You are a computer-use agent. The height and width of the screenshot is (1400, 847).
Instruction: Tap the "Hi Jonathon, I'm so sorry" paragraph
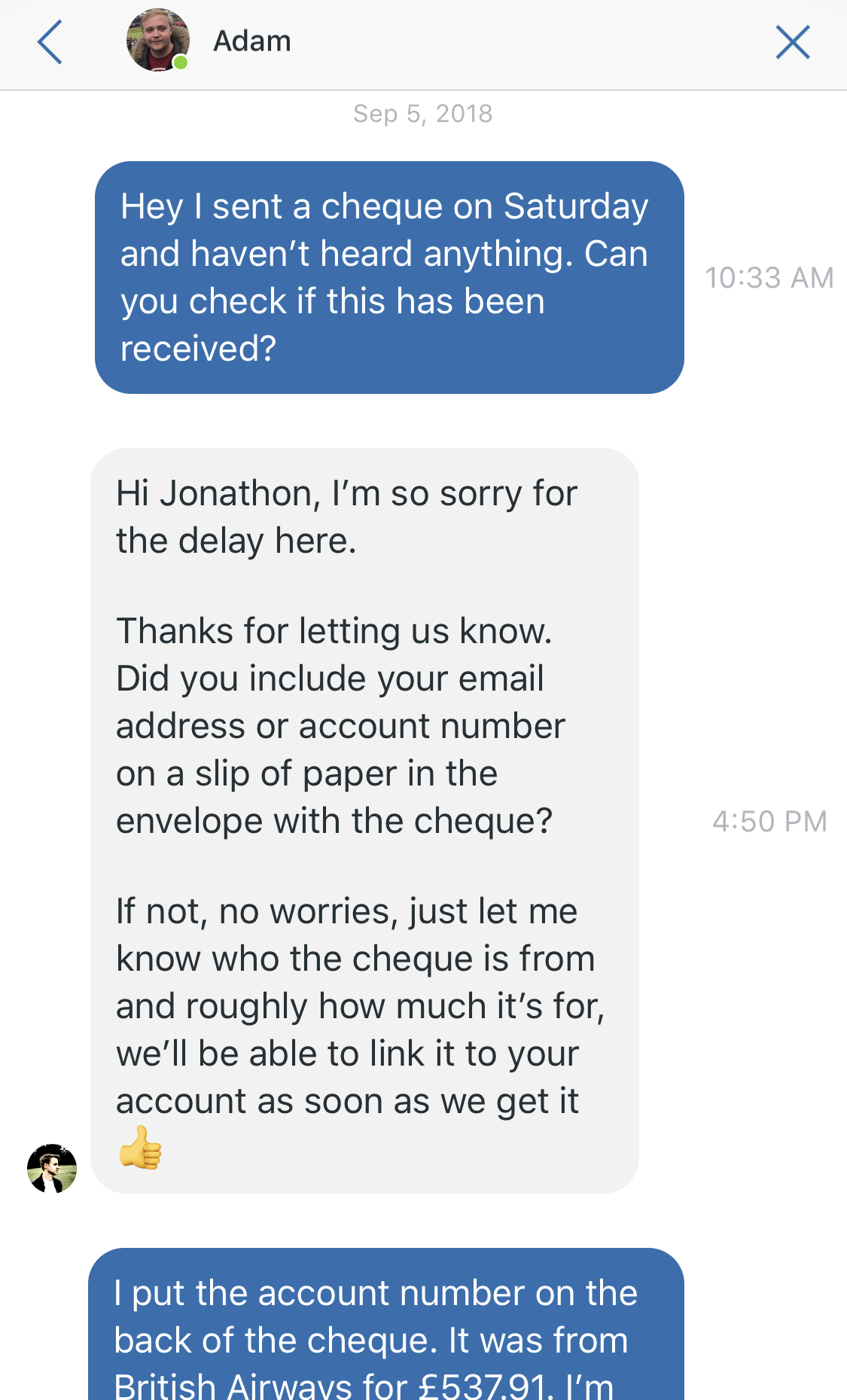[x=346, y=495]
